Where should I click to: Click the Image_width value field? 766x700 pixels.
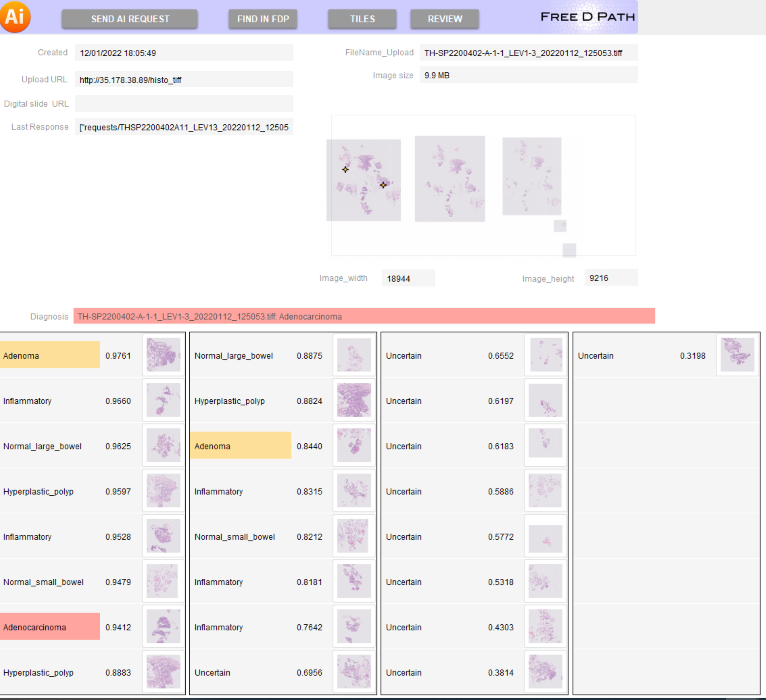[408, 278]
